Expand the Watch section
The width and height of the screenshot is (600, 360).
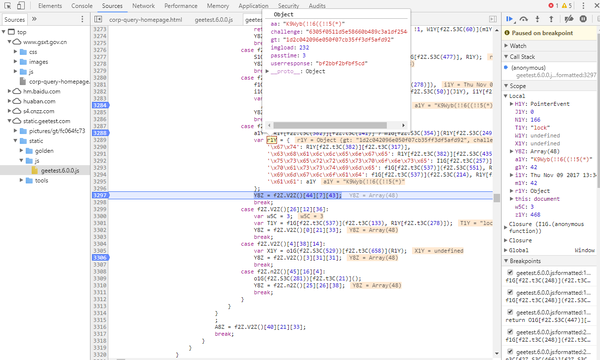tap(506, 46)
